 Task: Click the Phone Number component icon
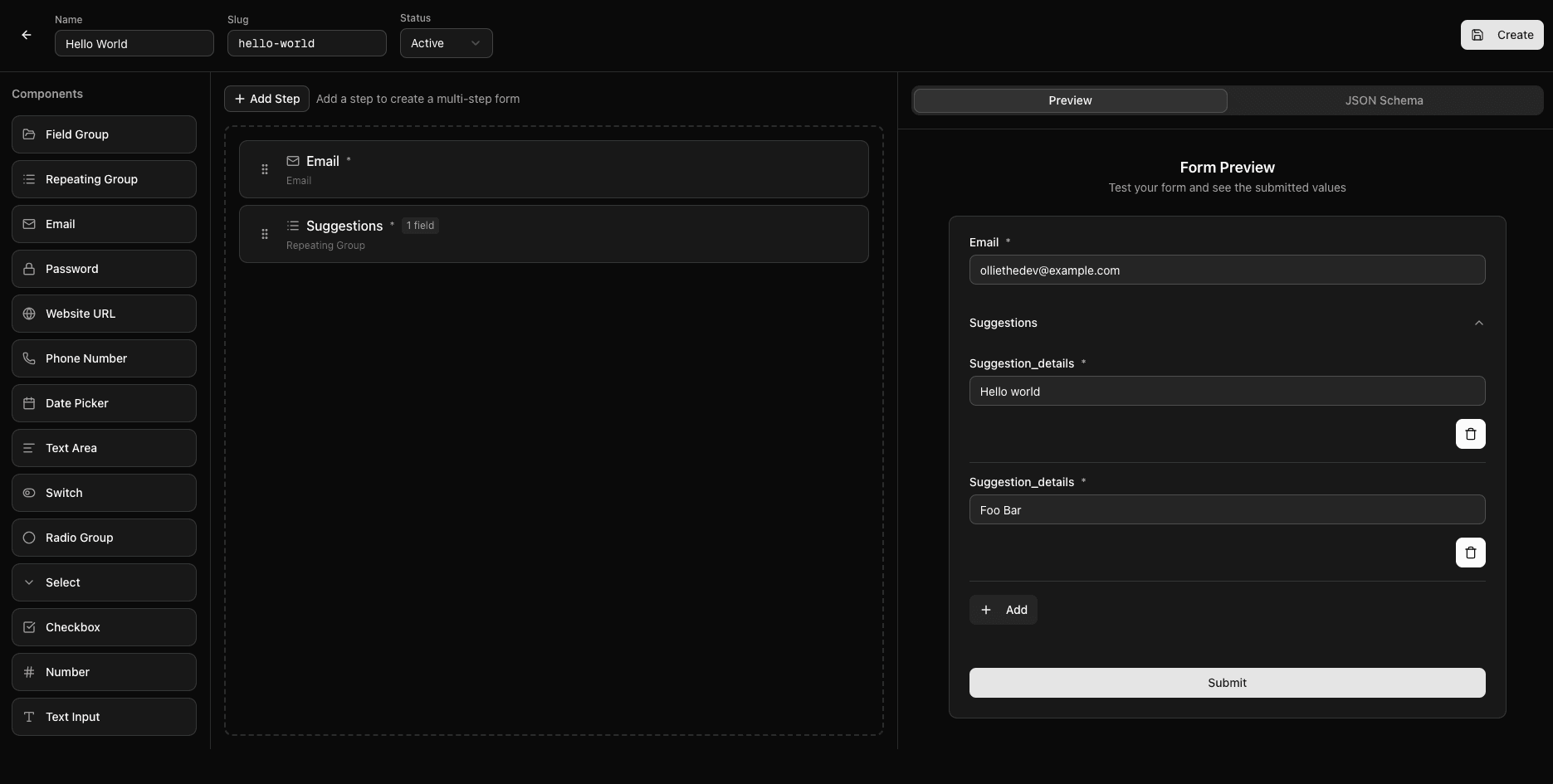coord(29,358)
